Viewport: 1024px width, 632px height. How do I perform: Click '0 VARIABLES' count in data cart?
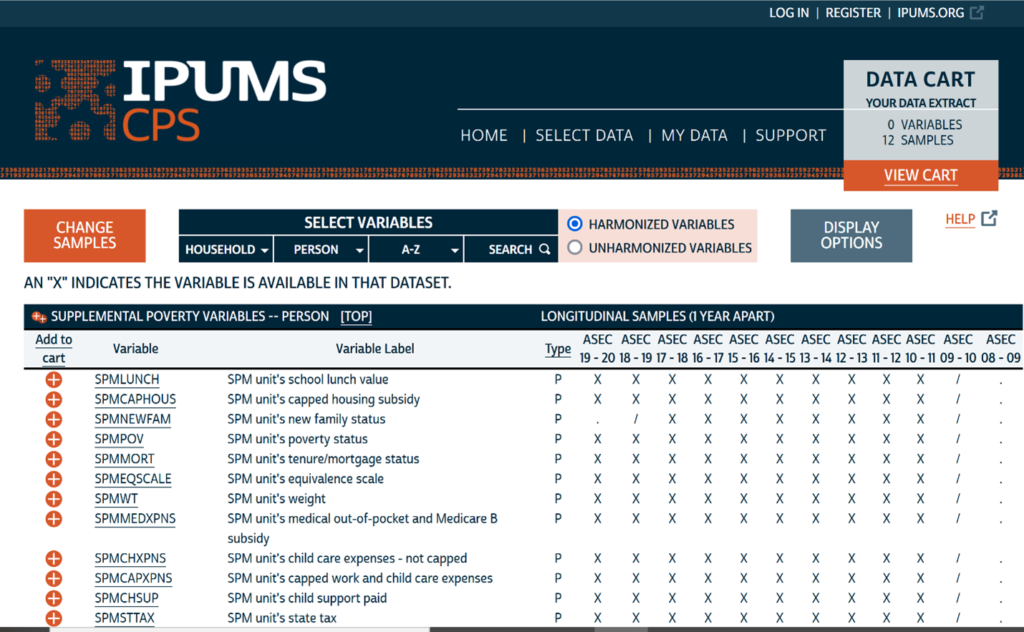[x=924, y=125]
